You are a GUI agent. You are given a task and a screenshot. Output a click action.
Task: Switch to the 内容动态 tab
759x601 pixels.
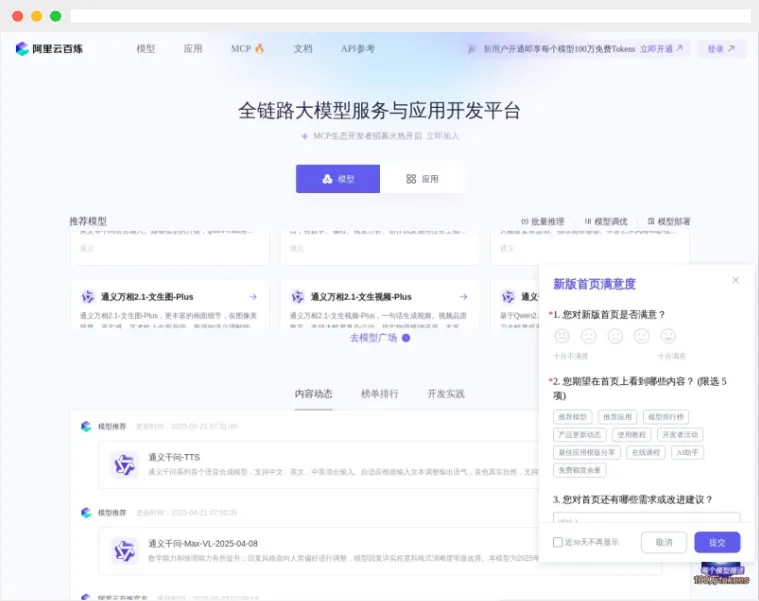pyautogui.click(x=314, y=394)
